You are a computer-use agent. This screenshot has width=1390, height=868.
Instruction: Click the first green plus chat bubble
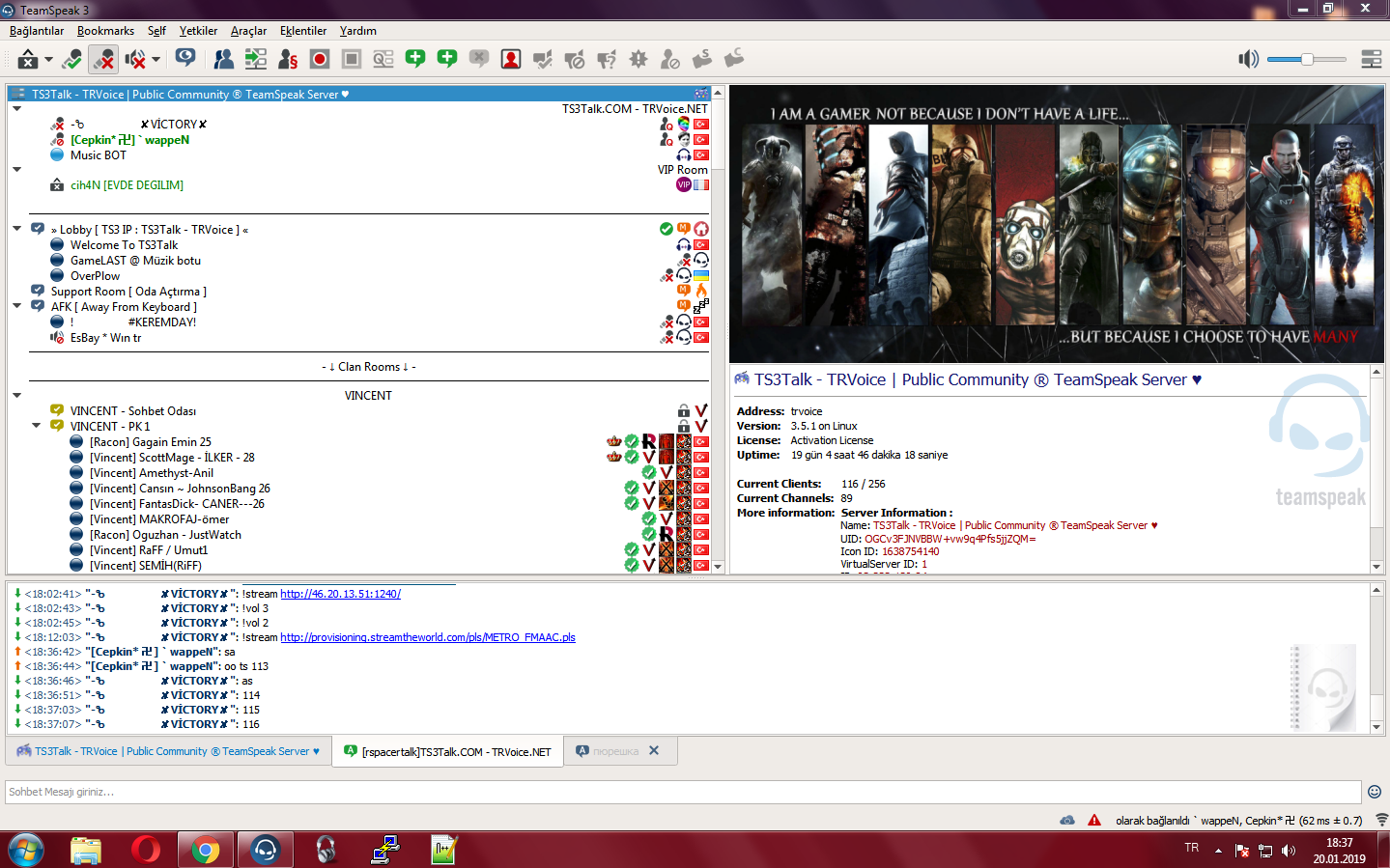click(x=415, y=59)
